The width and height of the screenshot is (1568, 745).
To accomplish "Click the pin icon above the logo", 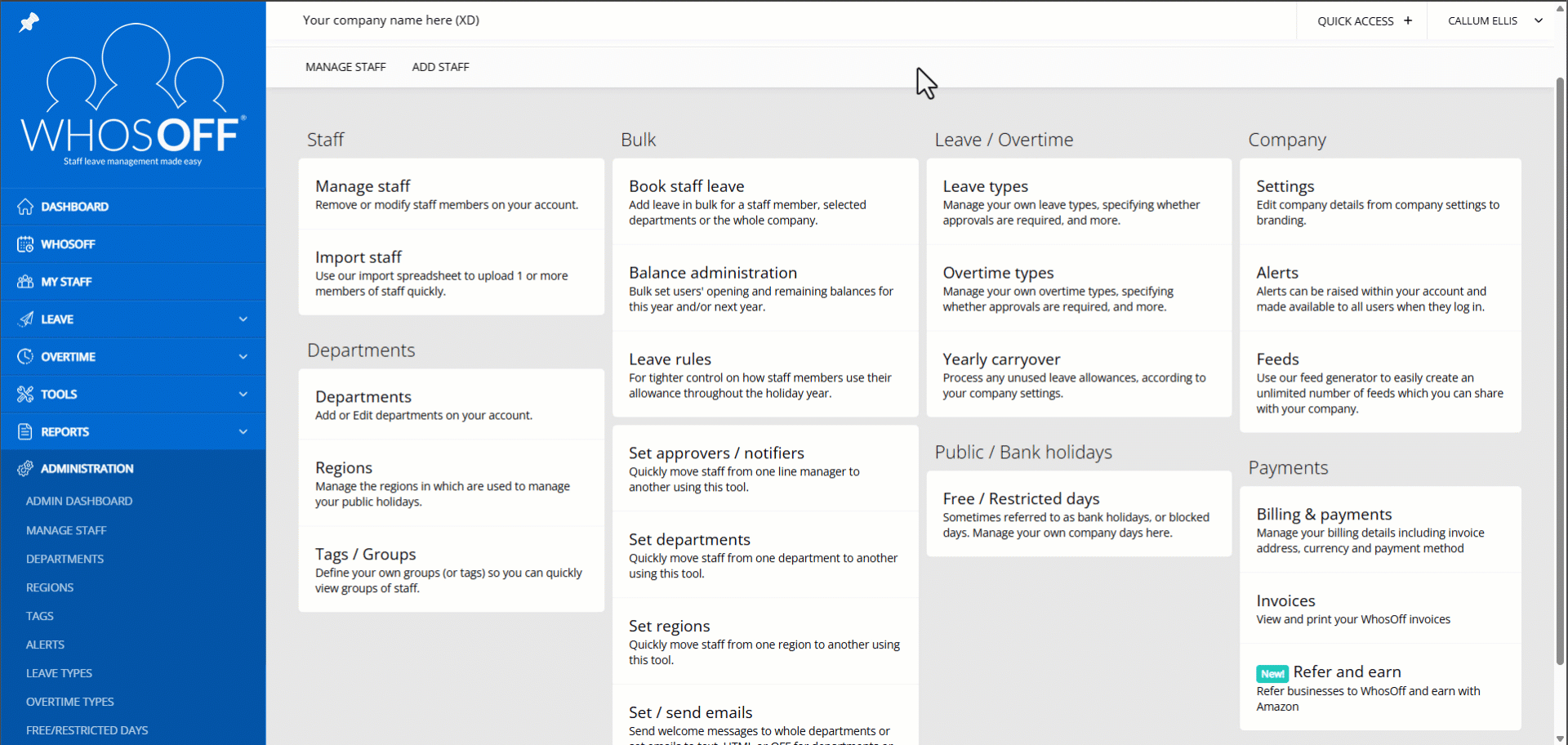I will (x=29, y=22).
